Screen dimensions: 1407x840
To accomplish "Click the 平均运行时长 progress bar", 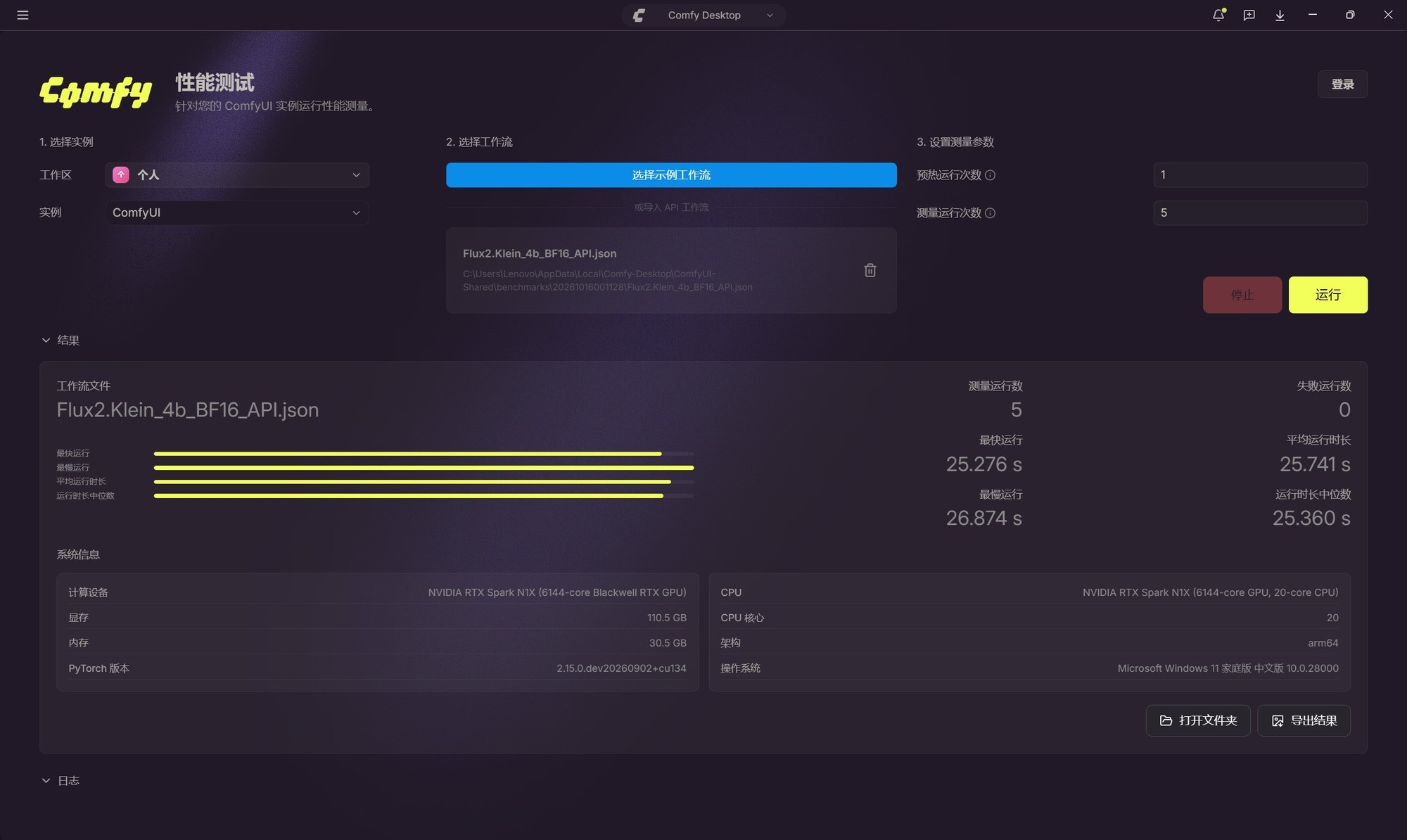I will pos(424,482).
